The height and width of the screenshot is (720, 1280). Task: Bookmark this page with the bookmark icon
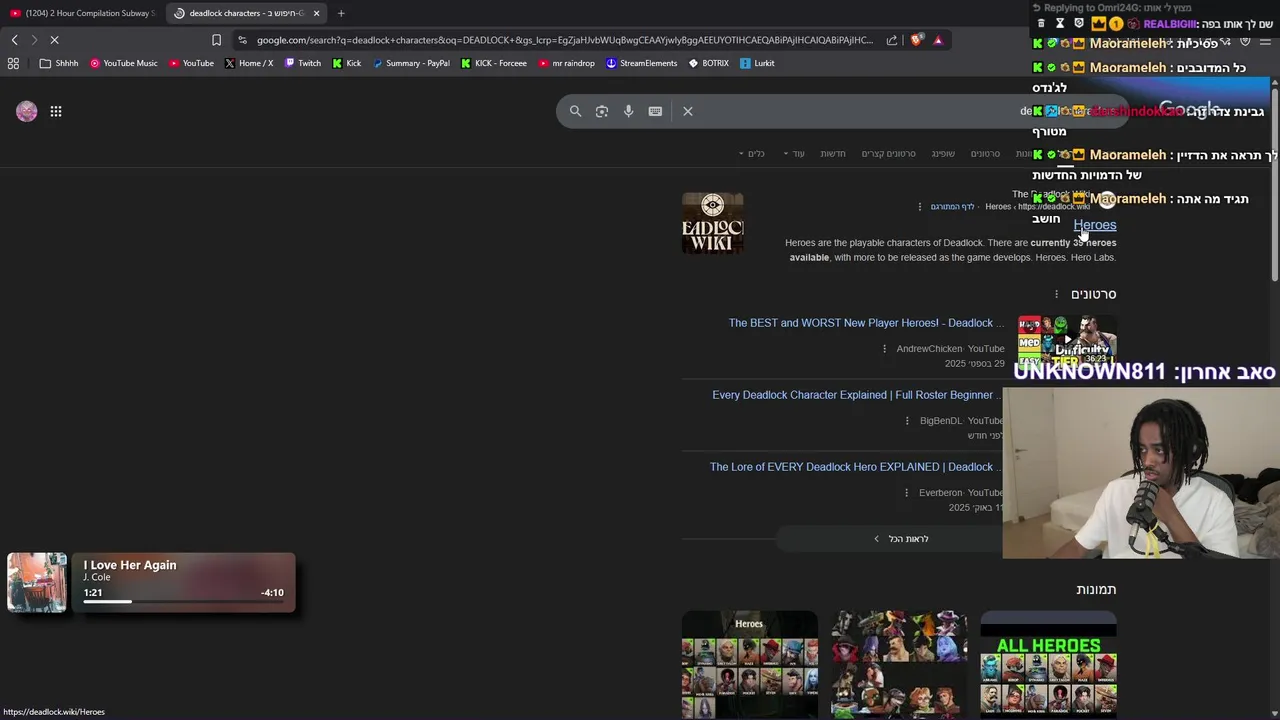click(x=216, y=40)
